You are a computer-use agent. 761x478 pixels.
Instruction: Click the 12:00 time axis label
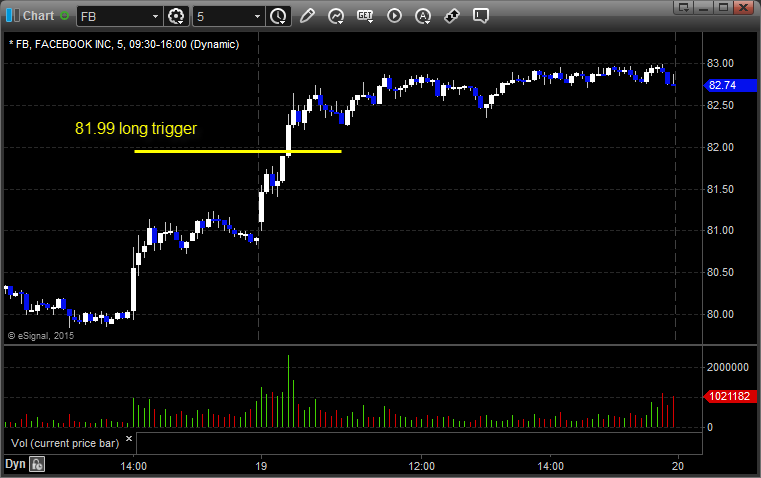pyautogui.click(x=421, y=466)
